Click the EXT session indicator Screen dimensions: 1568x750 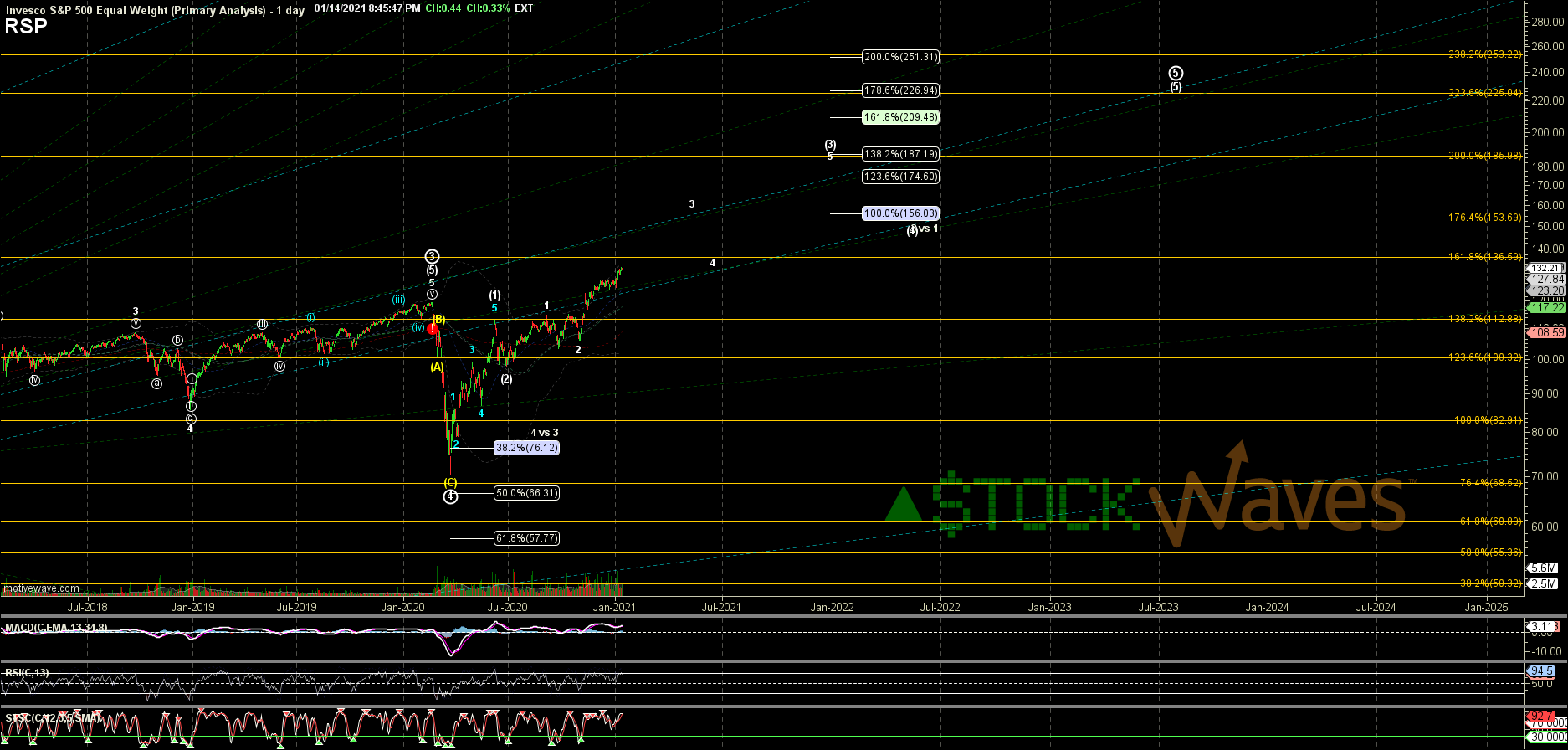[524, 8]
